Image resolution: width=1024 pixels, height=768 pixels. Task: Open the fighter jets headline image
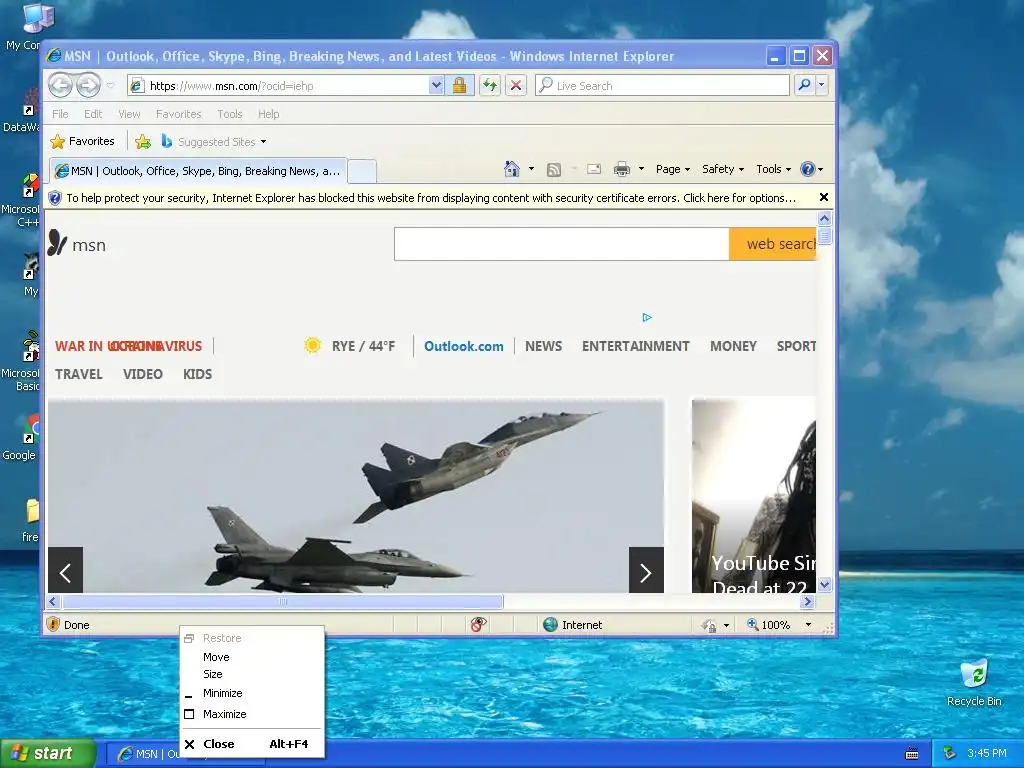356,496
